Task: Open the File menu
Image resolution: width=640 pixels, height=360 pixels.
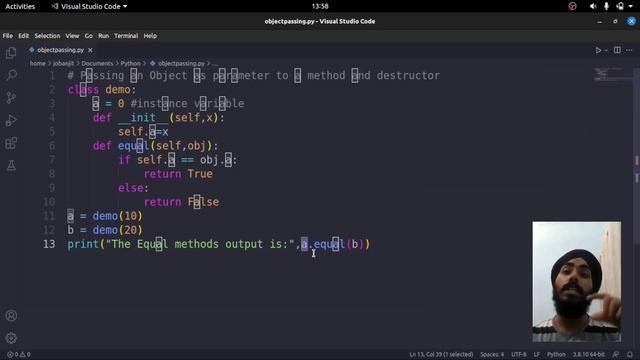Action: tap(7, 36)
